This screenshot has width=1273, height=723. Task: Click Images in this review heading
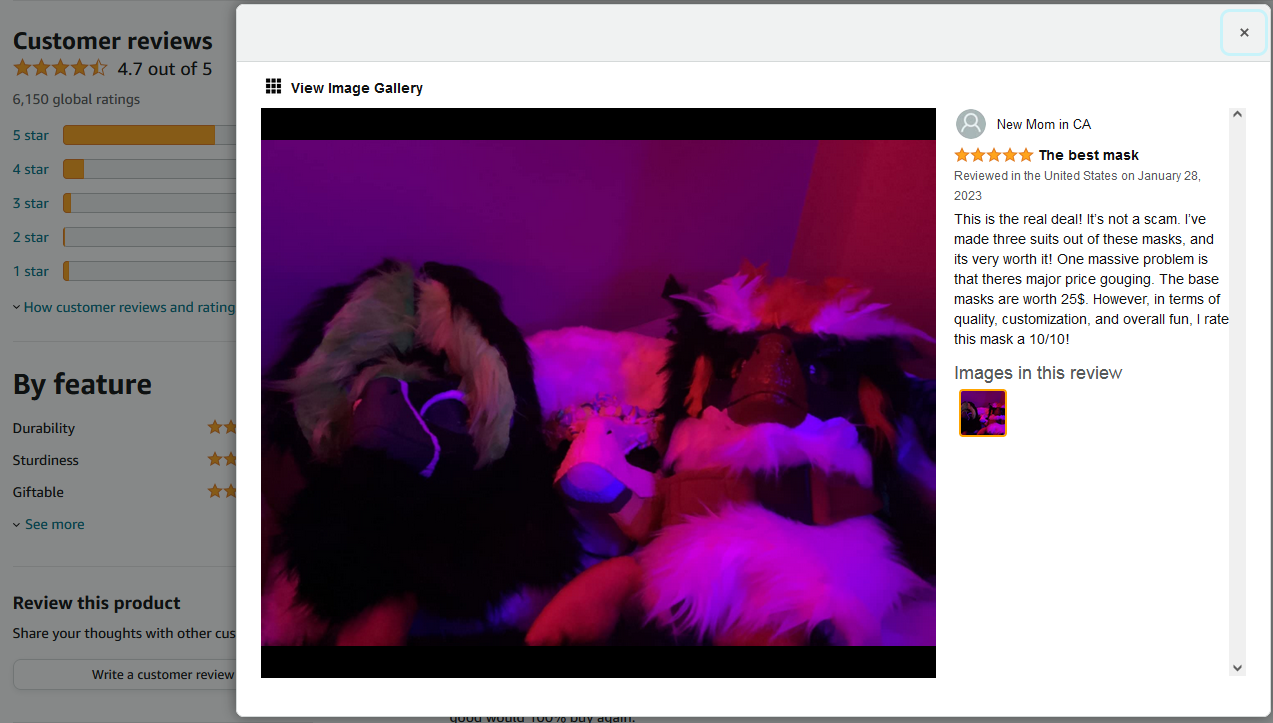pyautogui.click(x=1038, y=373)
